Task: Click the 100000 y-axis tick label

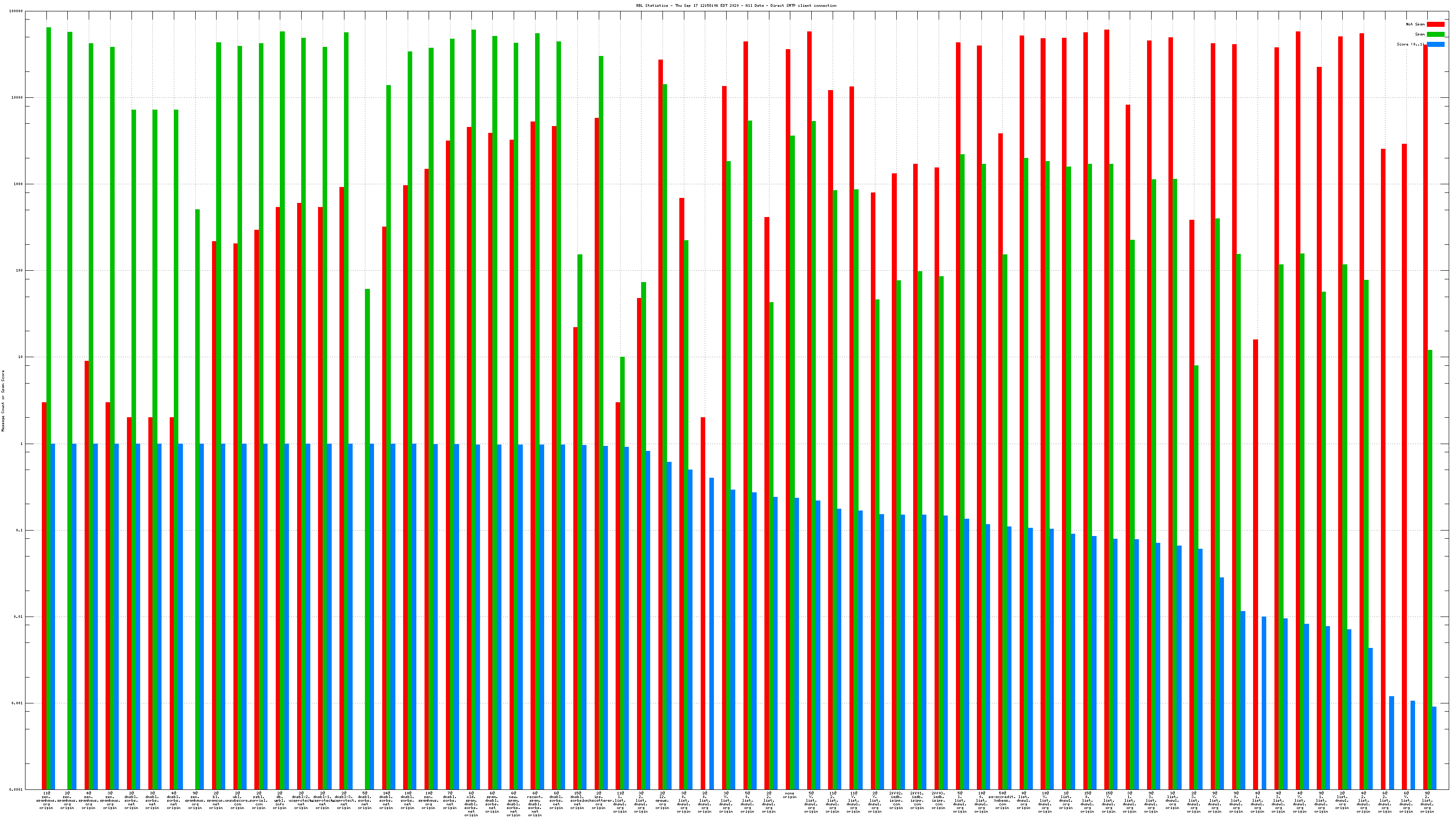Action: [16, 11]
